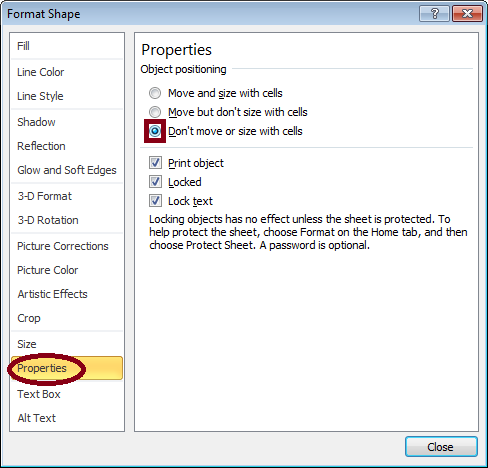Switch to Picture Corrections
This screenshot has height=468, width=488.
click(x=67, y=246)
